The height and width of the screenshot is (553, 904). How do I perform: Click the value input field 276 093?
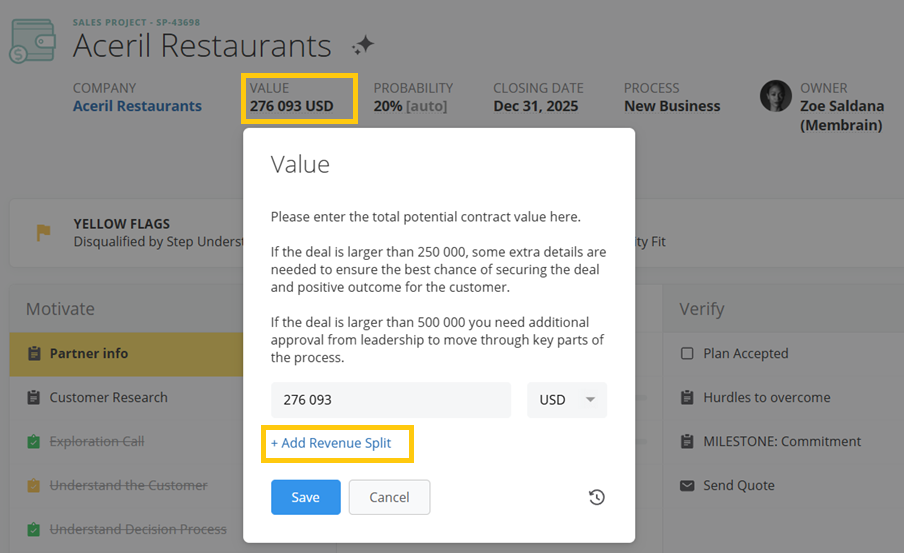click(x=390, y=400)
